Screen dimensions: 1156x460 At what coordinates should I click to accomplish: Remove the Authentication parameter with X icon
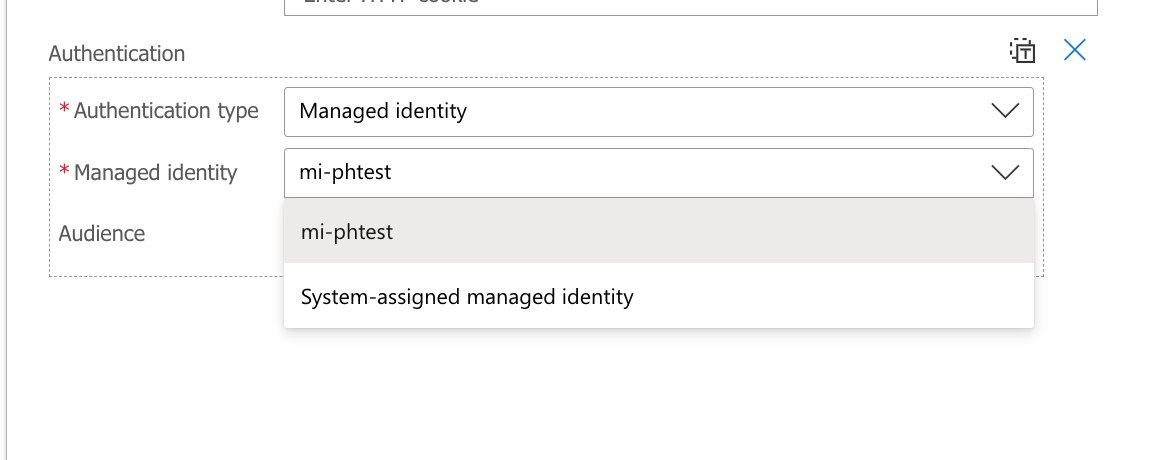[1075, 50]
